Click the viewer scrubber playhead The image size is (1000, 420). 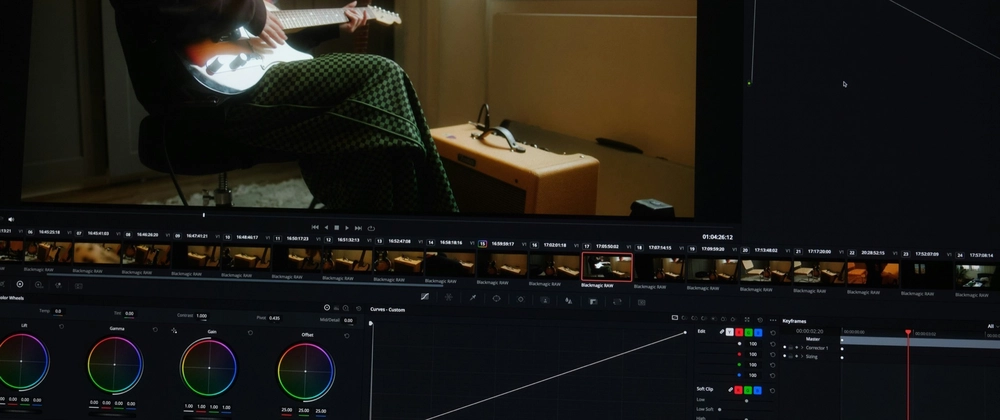203,215
